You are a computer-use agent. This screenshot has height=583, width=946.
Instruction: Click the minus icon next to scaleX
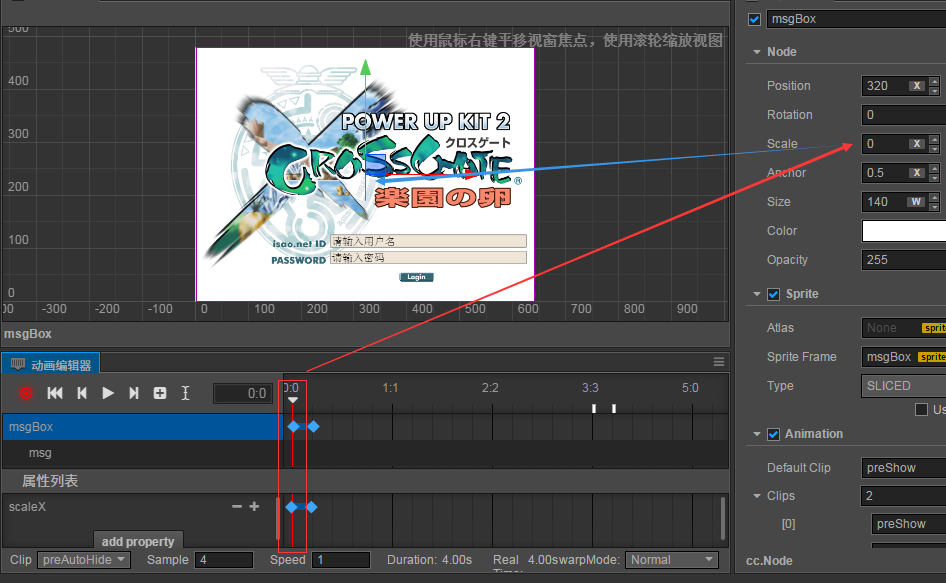237,506
